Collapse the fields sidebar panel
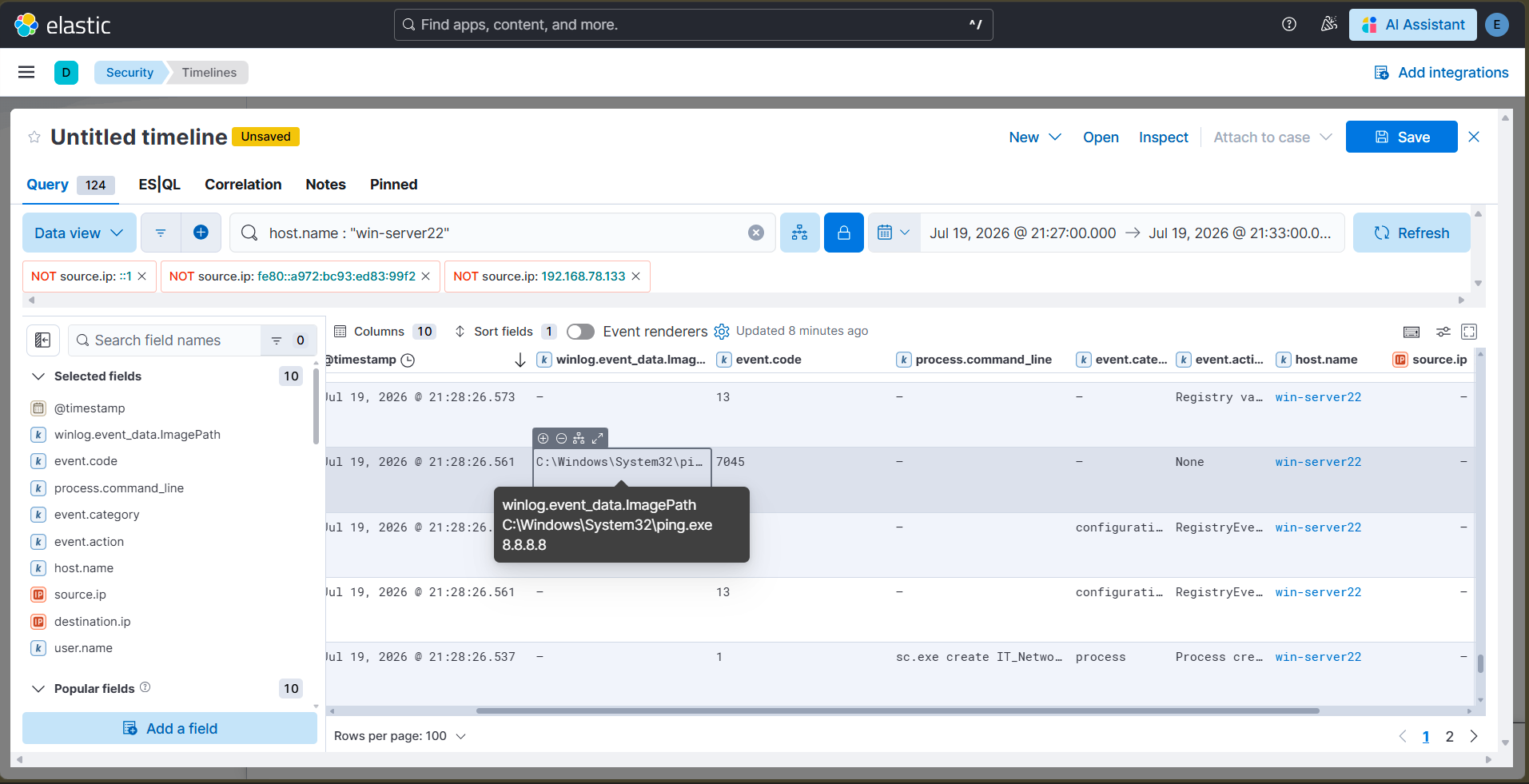 [x=43, y=340]
